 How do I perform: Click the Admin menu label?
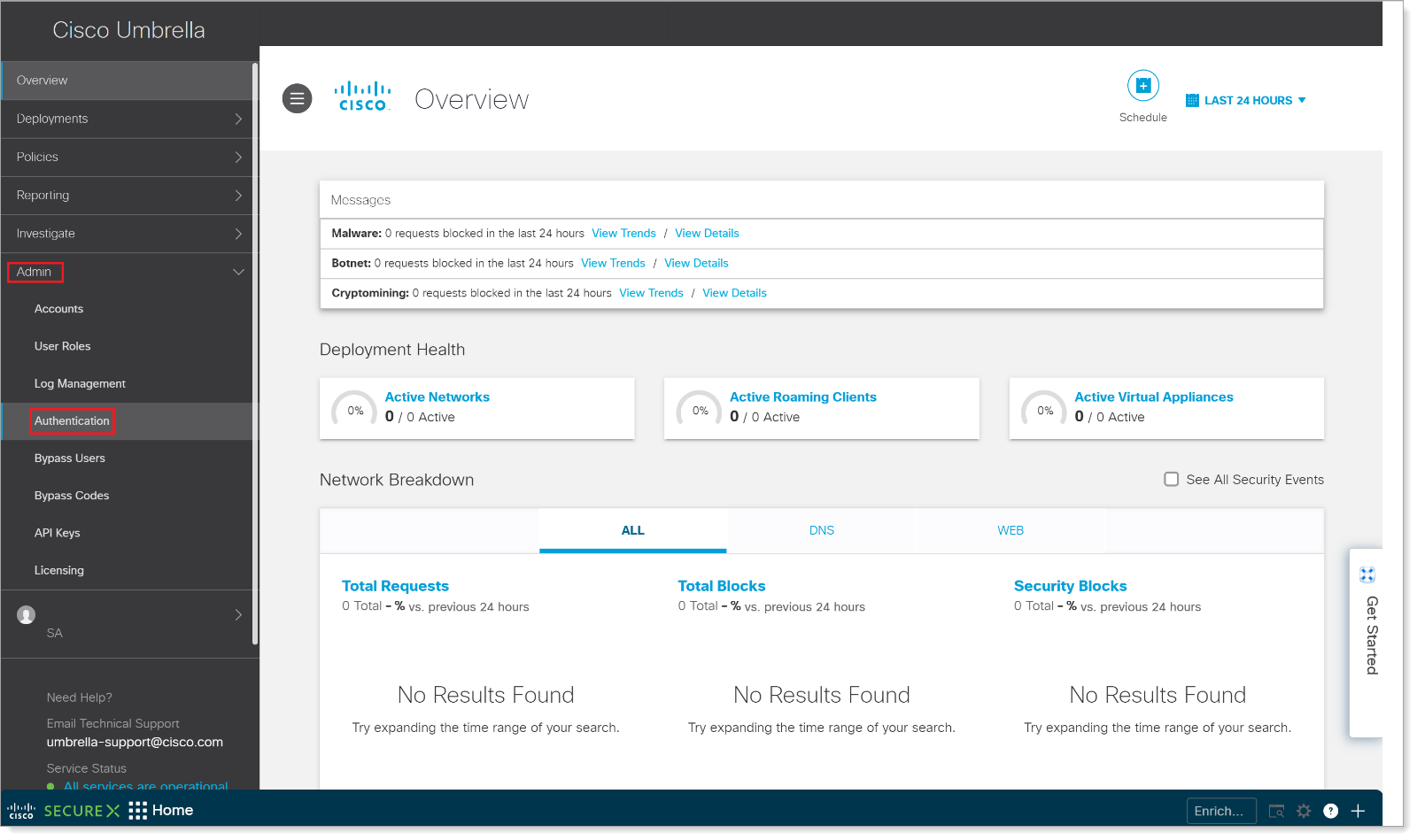point(34,272)
